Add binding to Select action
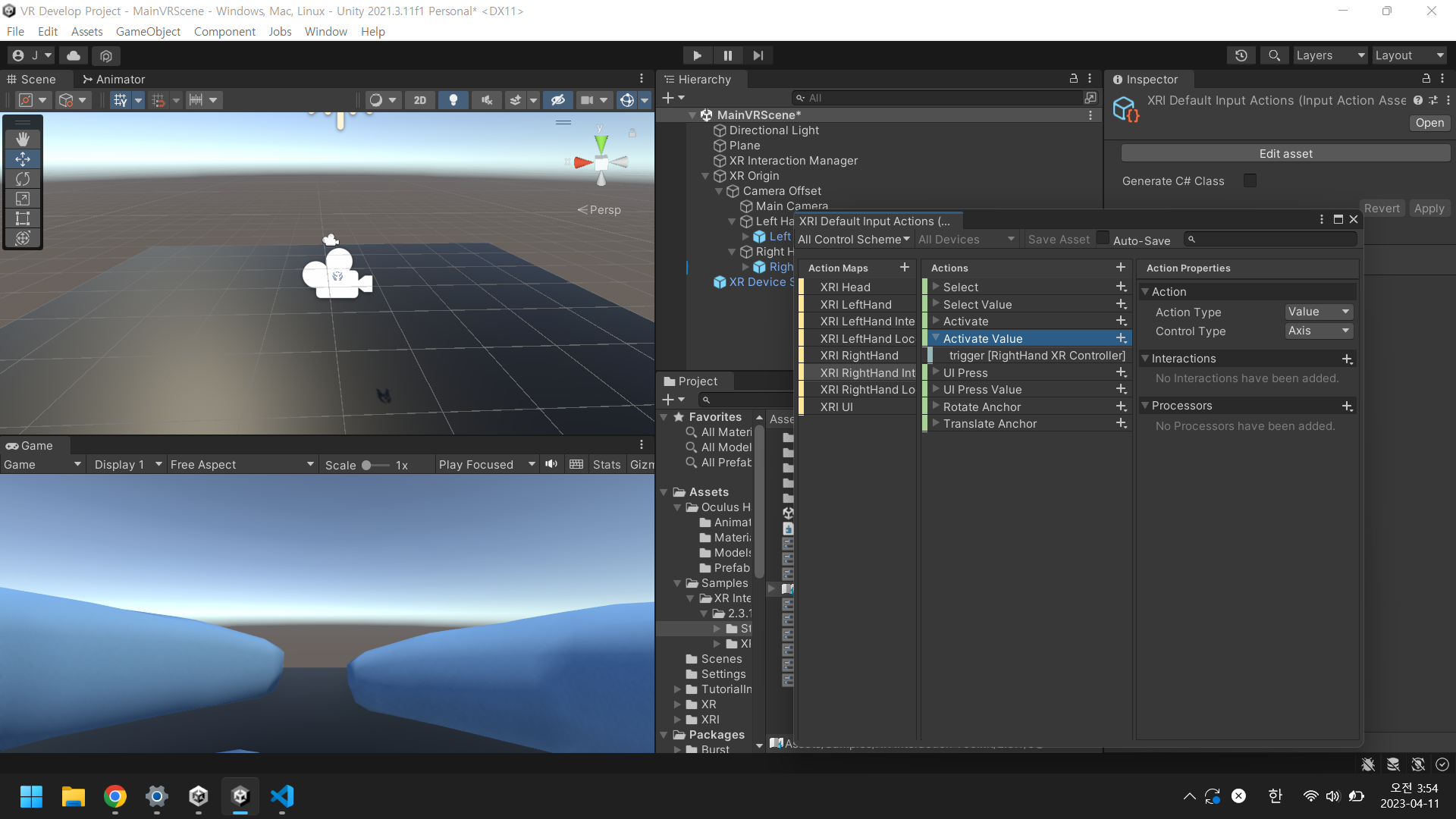 click(x=1121, y=287)
